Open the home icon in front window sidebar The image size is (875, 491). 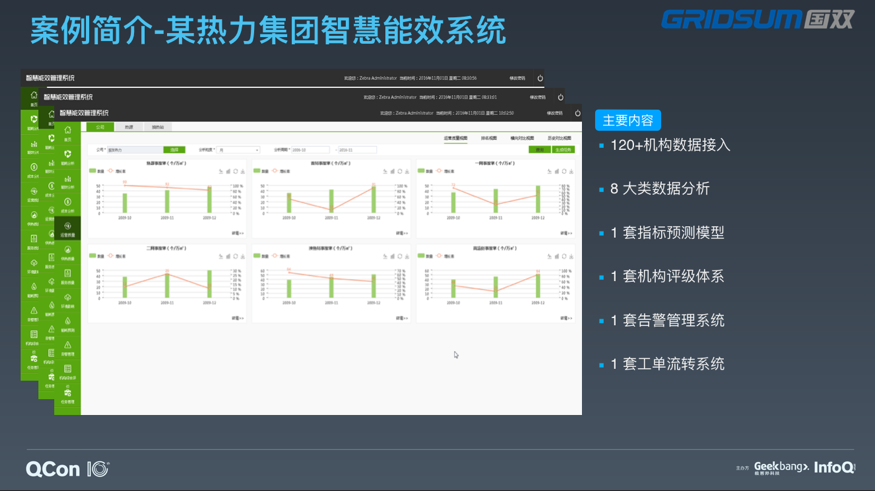[x=68, y=130]
